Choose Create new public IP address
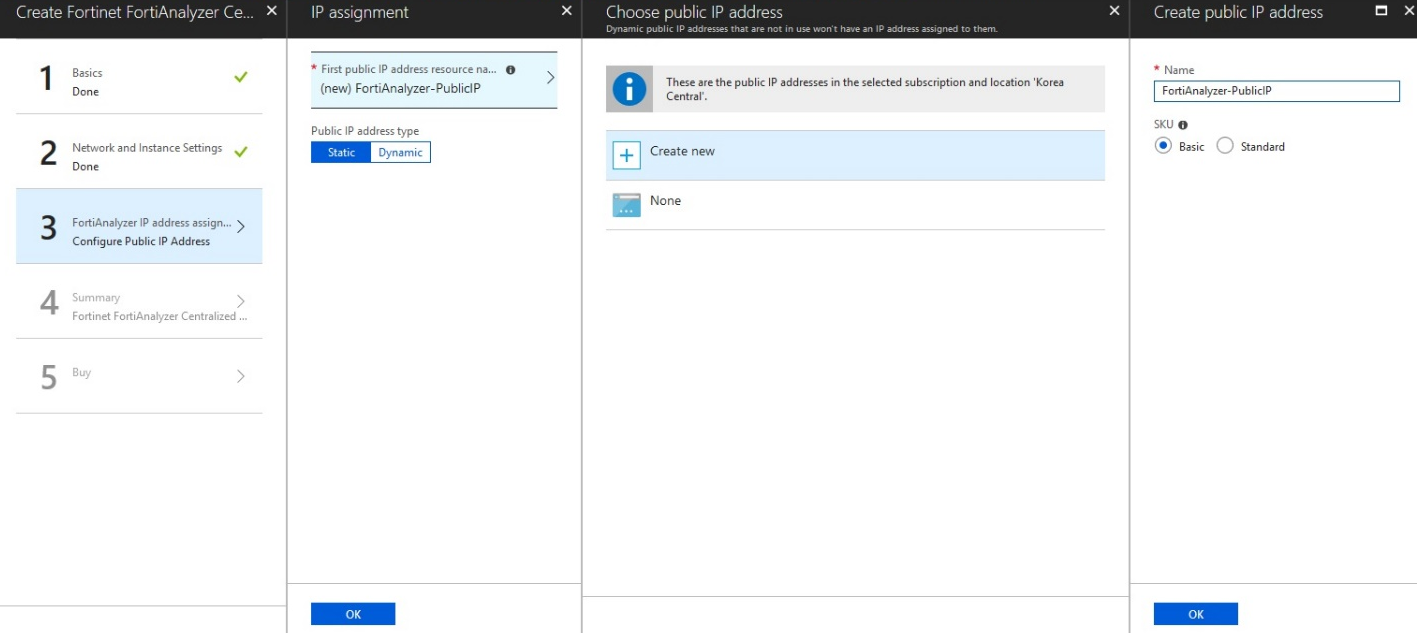The image size is (1417, 633). point(855,155)
